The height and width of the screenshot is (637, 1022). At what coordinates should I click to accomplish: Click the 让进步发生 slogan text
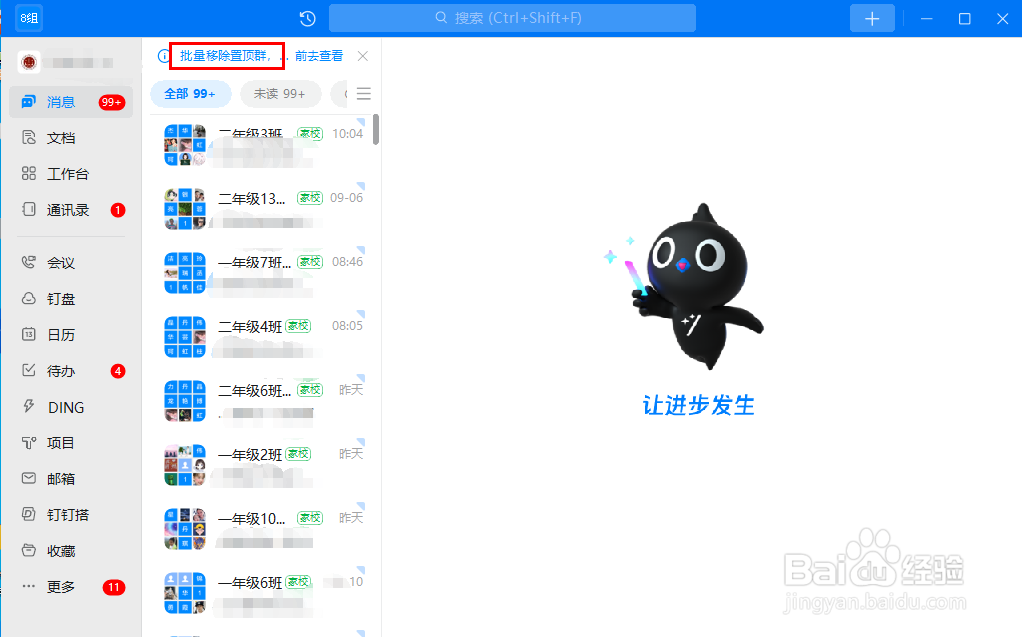[699, 405]
